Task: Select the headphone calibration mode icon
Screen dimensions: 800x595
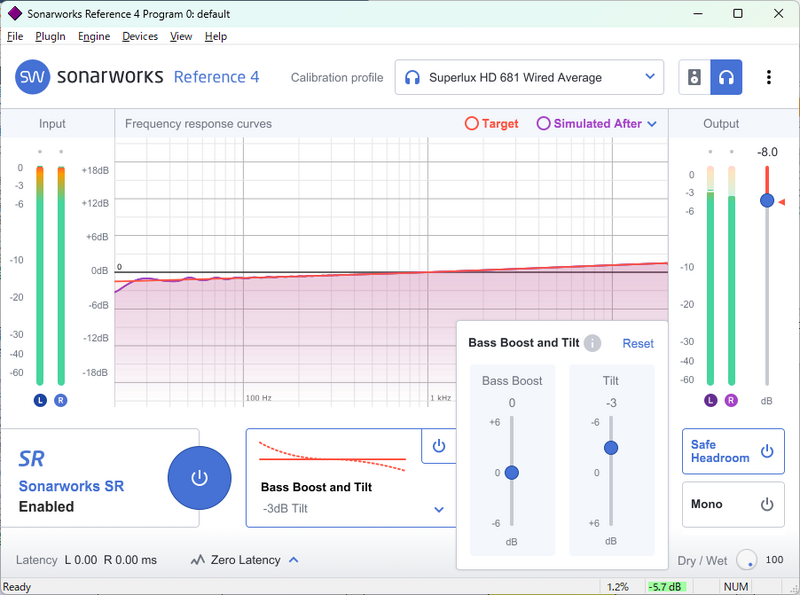Action: (726, 77)
